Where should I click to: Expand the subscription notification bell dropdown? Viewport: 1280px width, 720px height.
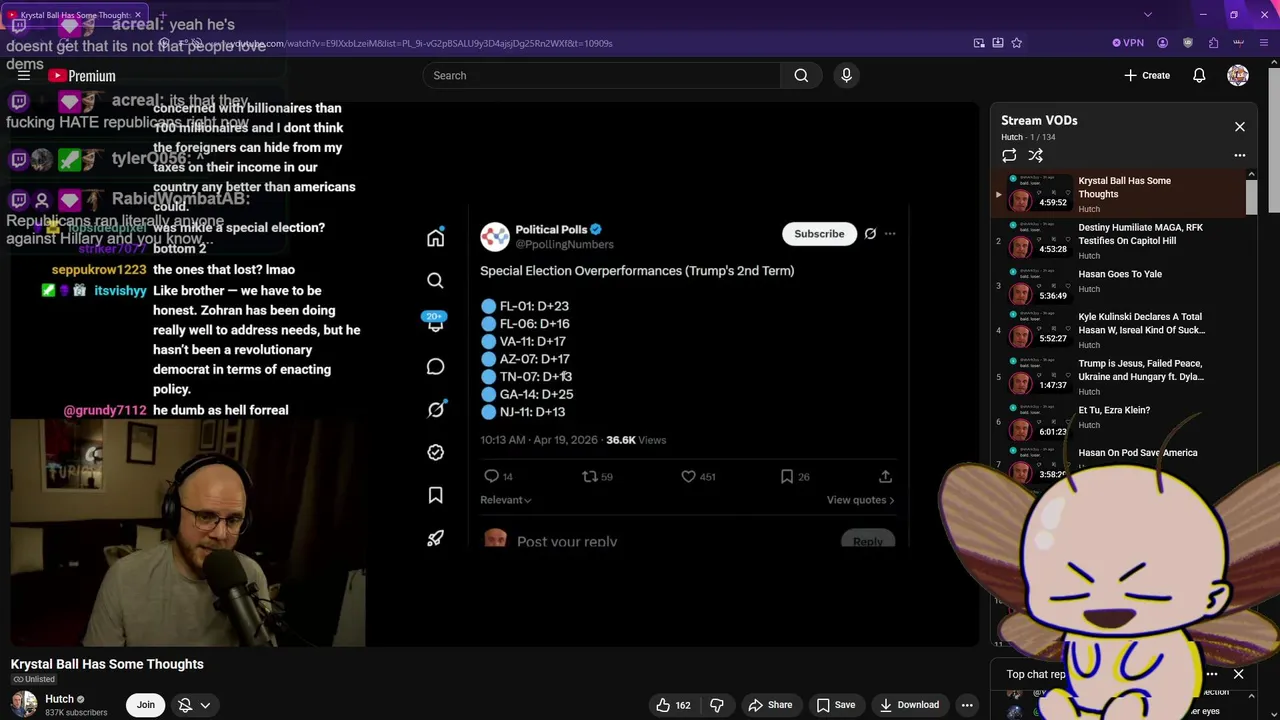click(x=194, y=705)
